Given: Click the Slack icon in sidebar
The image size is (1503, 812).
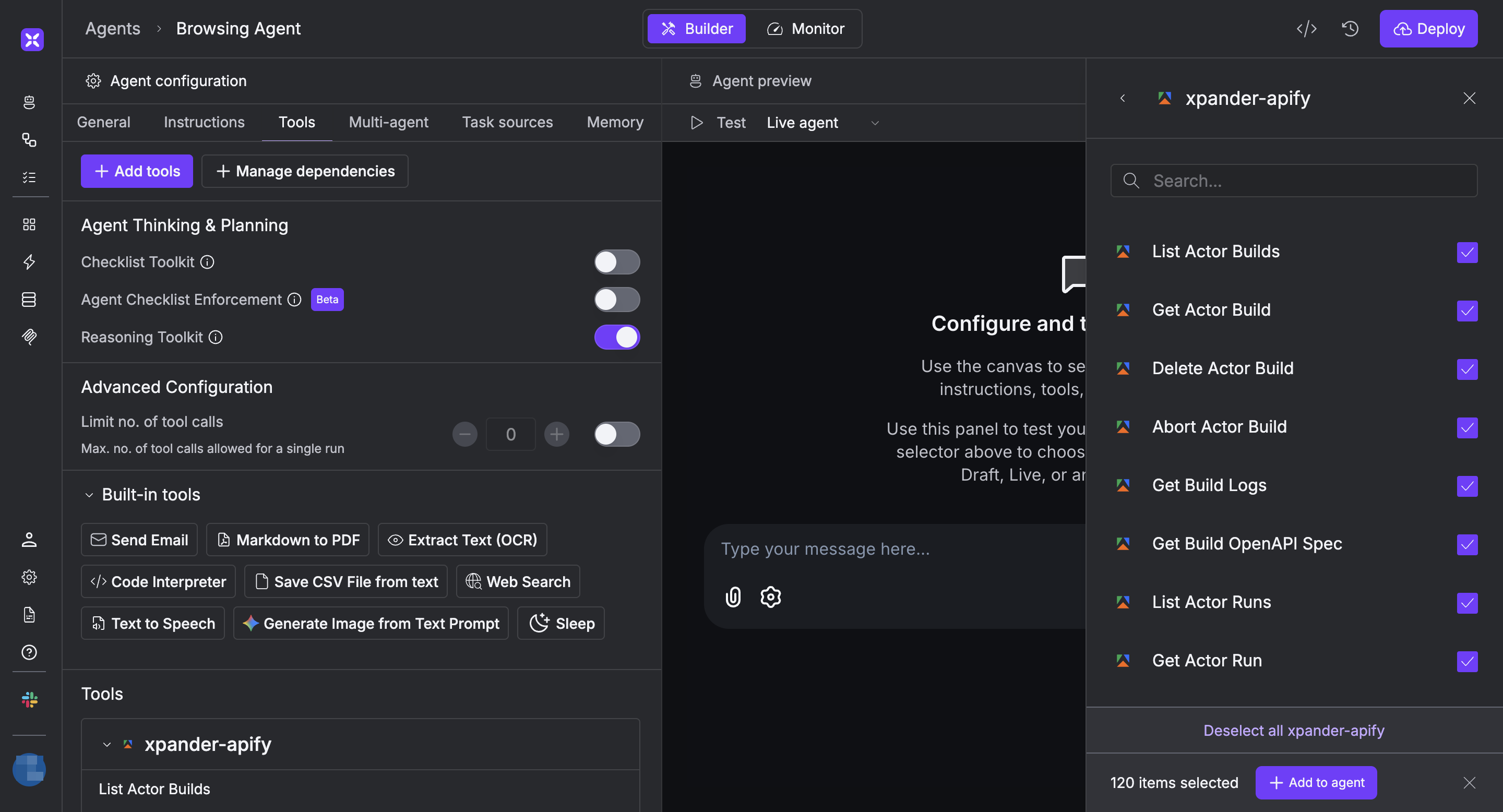Looking at the screenshot, I should [x=29, y=699].
